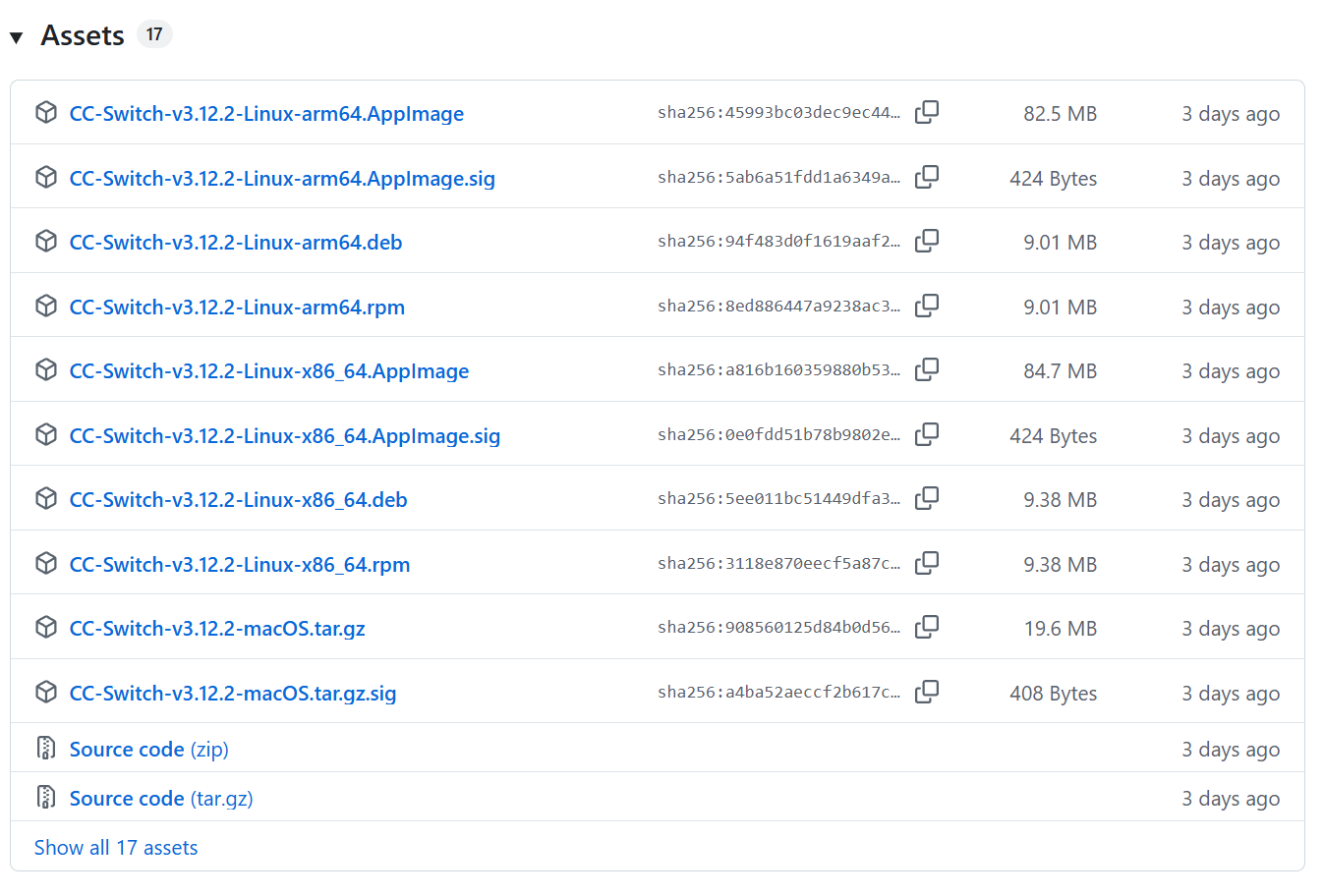Download CC-Switch Linux-x86_64.AppImage file
This screenshot has height=896, width=1323.
click(269, 371)
